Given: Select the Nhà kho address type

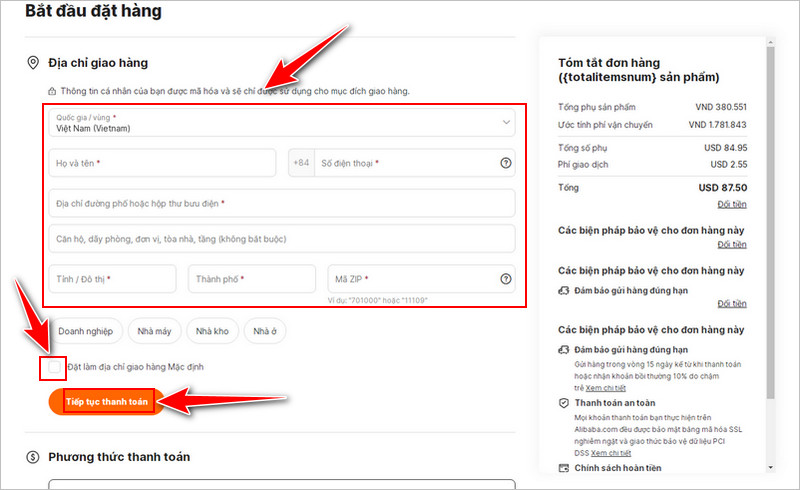Looking at the screenshot, I should [x=212, y=331].
